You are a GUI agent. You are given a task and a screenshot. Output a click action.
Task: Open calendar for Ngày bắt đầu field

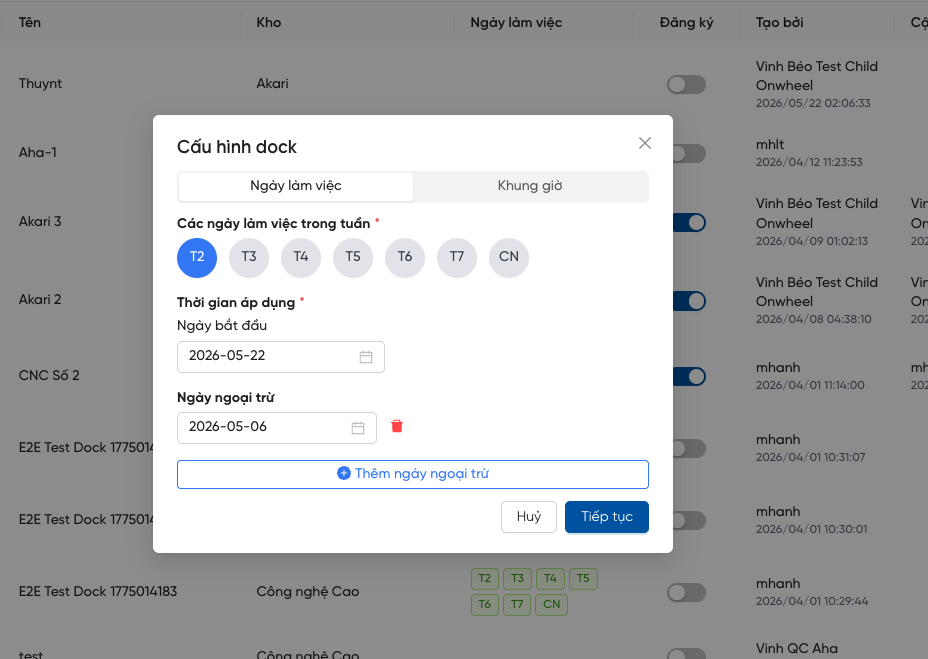point(366,356)
